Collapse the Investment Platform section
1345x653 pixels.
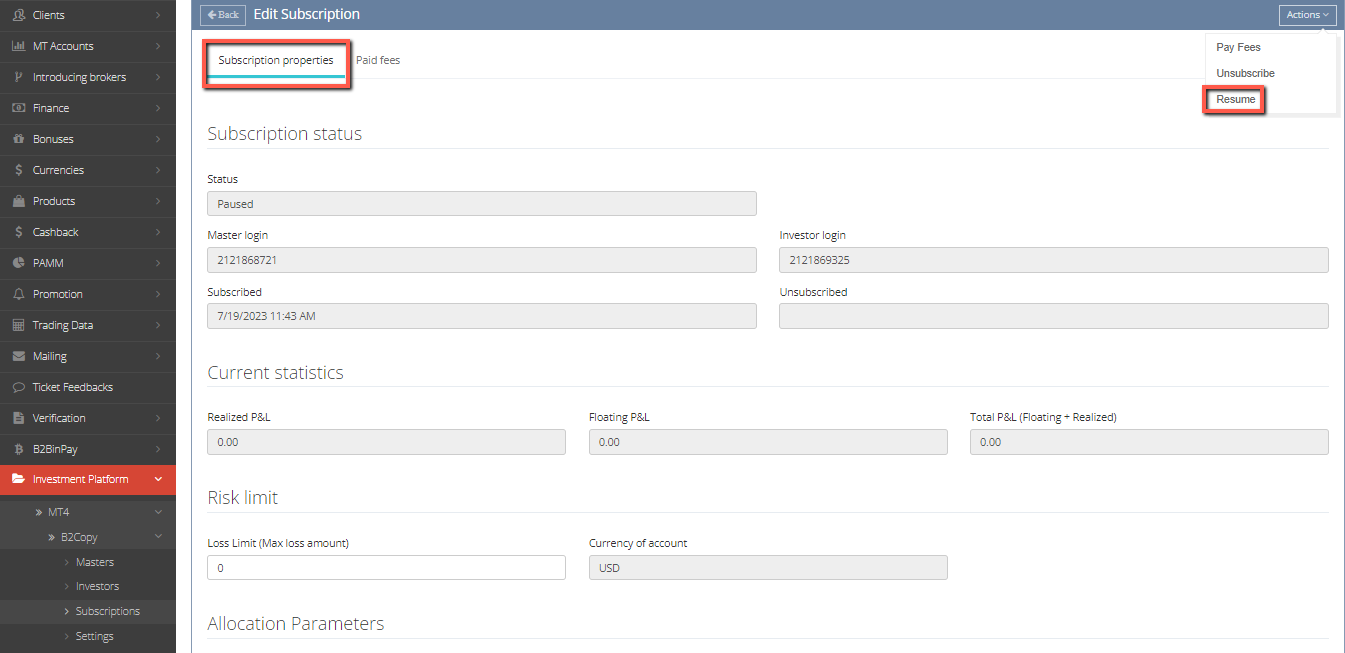158,480
